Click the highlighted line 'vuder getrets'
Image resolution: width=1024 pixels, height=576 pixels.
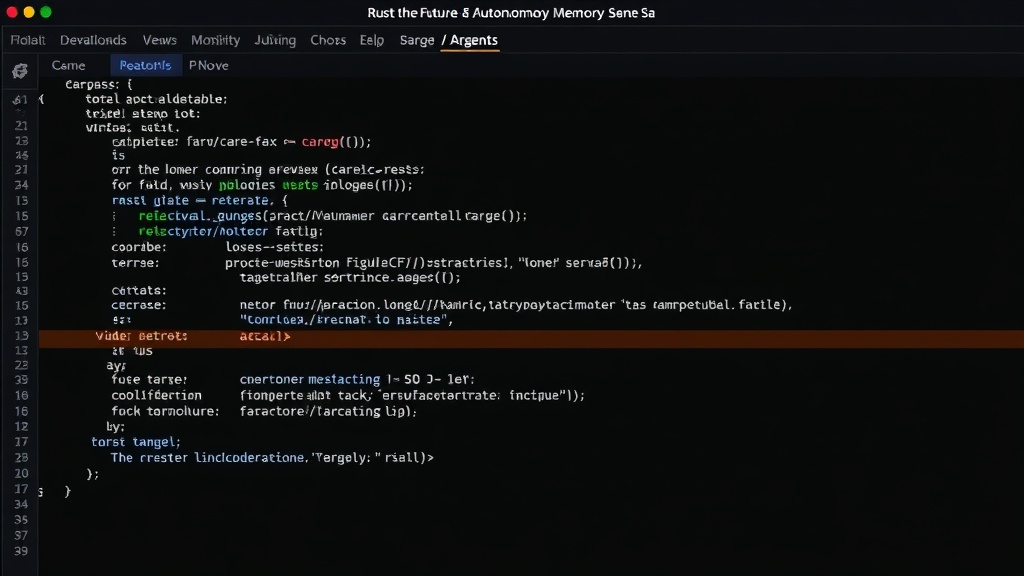[531, 336]
